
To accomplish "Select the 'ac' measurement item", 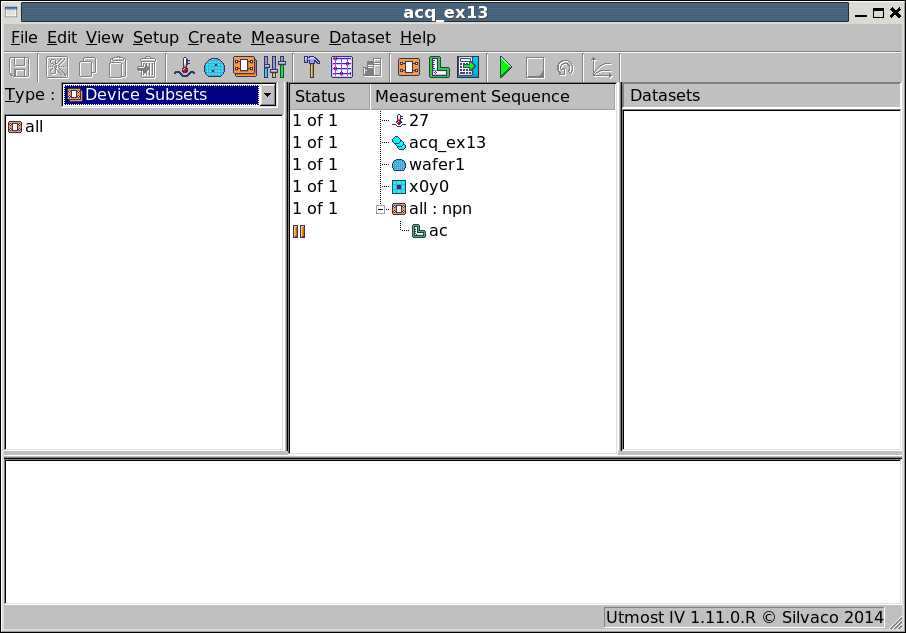I will pos(438,231).
